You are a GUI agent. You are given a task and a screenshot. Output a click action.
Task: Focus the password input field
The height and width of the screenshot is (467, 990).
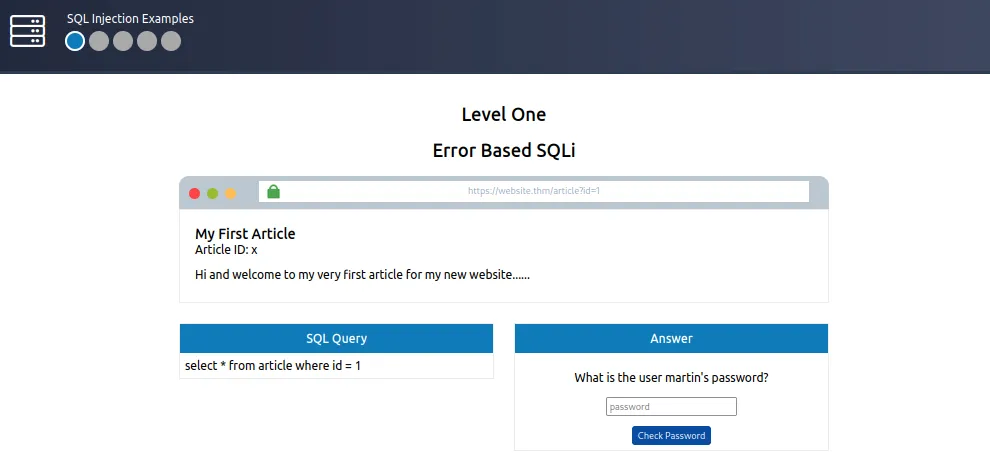point(671,406)
